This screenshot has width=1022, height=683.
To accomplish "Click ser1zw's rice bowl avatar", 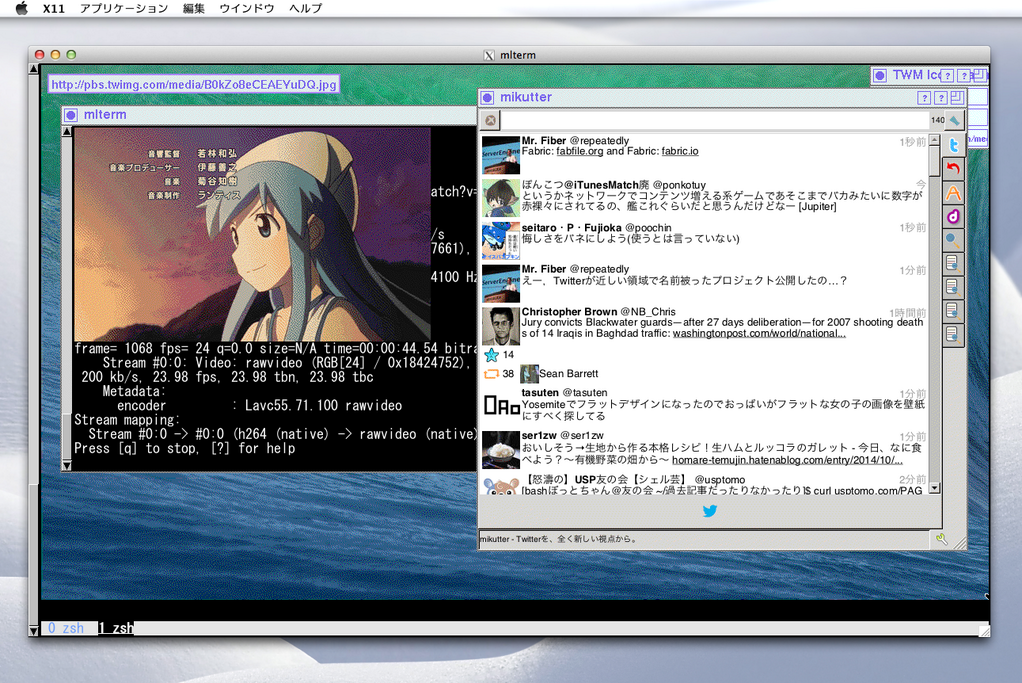I will 501,450.
